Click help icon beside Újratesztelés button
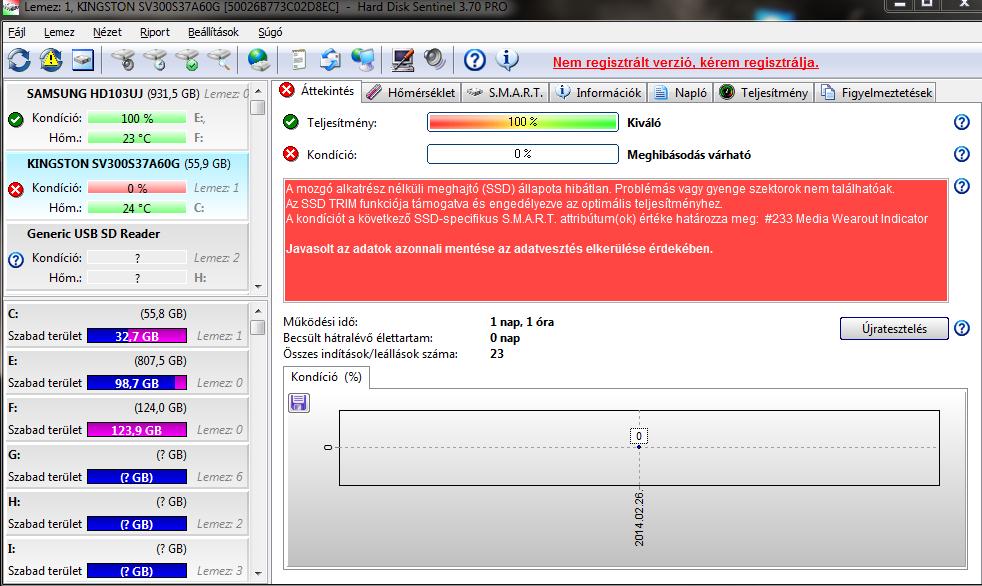The width and height of the screenshot is (982, 586). click(961, 328)
